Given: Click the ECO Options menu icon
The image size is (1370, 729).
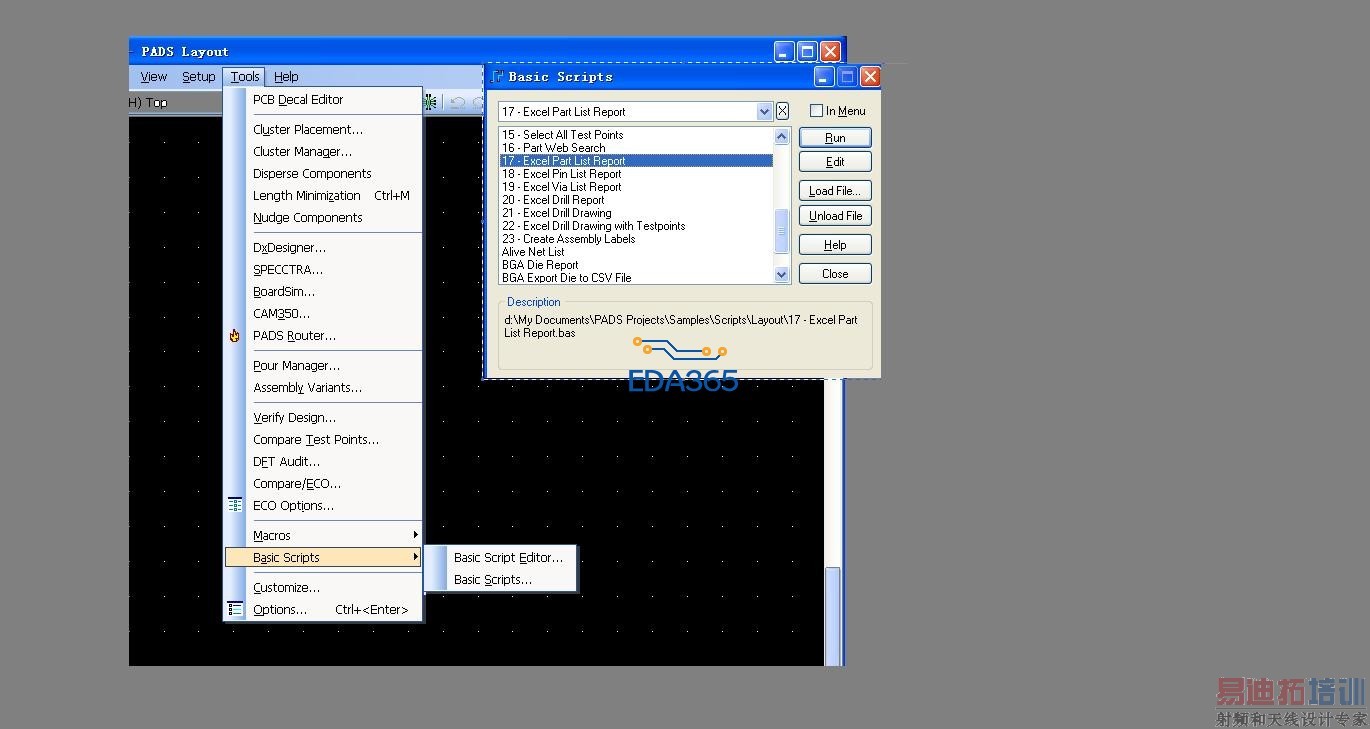Looking at the screenshot, I should [x=235, y=505].
